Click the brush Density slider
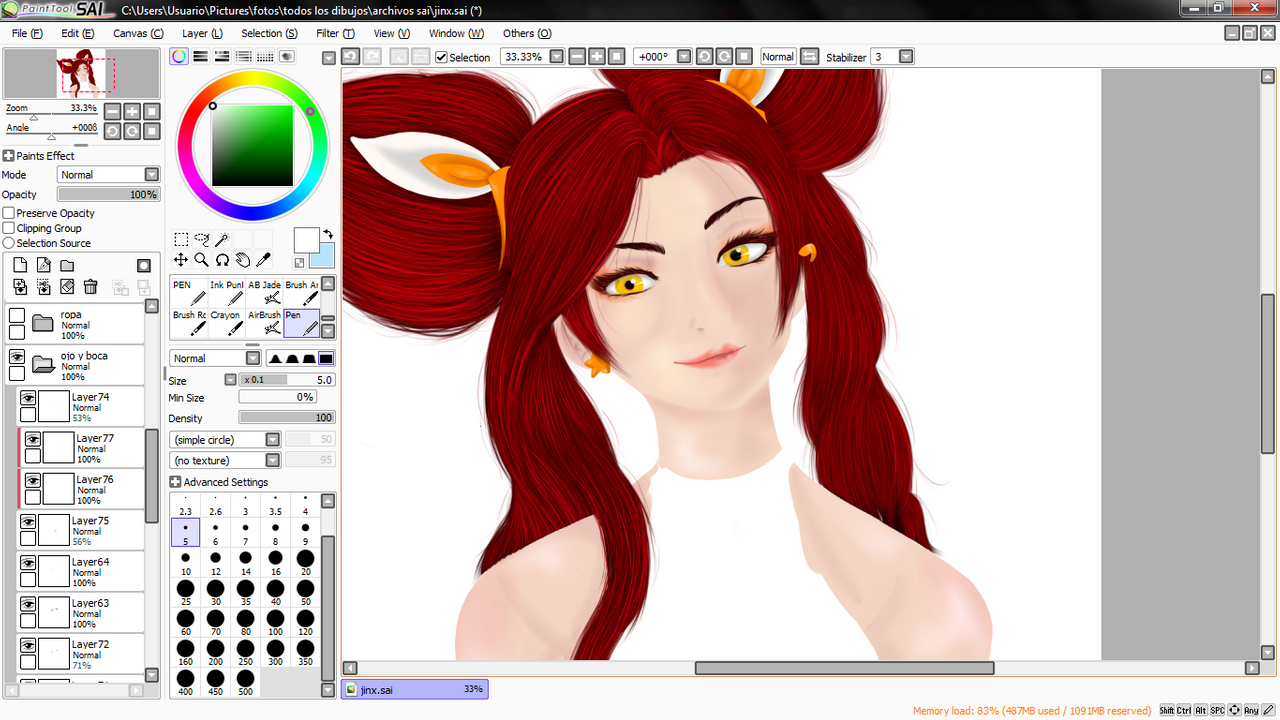The image size is (1280, 720). click(287, 418)
